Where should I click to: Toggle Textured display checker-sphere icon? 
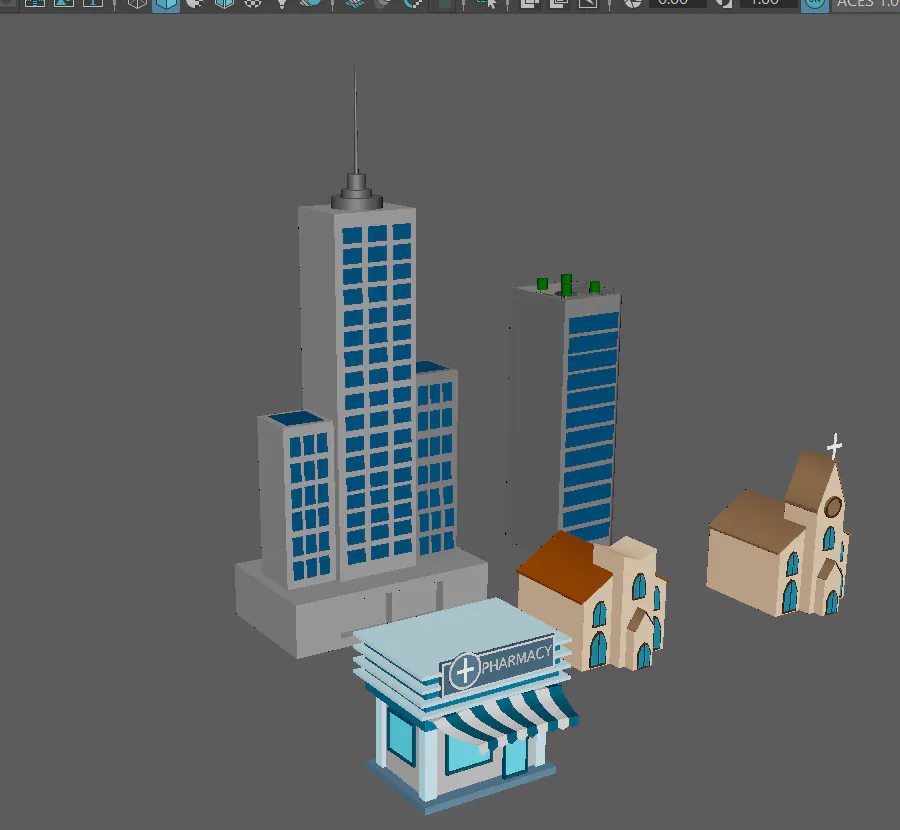point(253,3)
